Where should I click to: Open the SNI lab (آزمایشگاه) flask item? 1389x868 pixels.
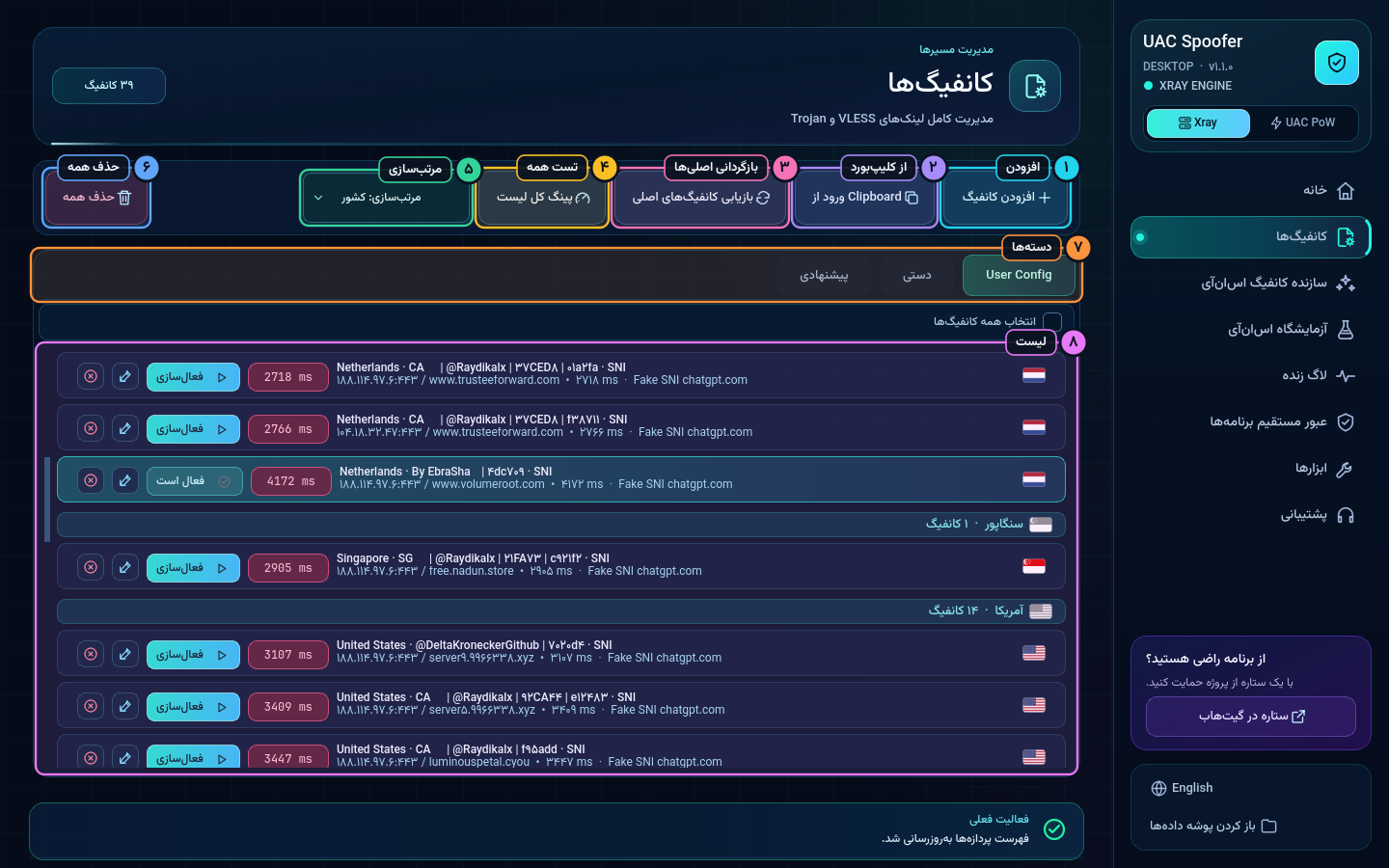[x=1251, y=330]
